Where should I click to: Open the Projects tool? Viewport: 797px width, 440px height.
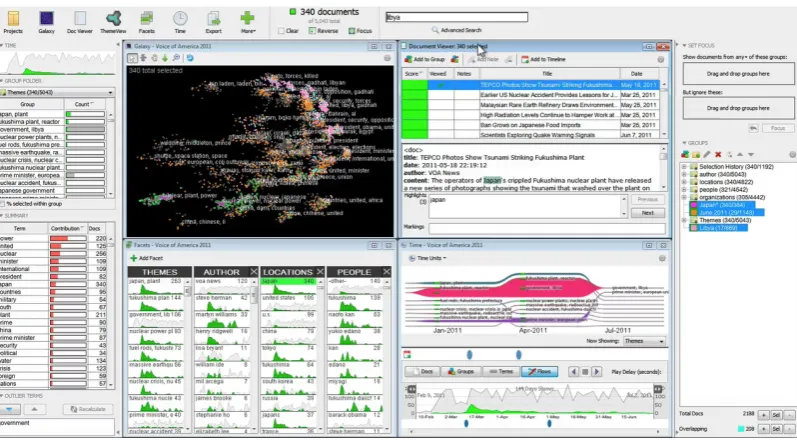[x=13, y=22]
